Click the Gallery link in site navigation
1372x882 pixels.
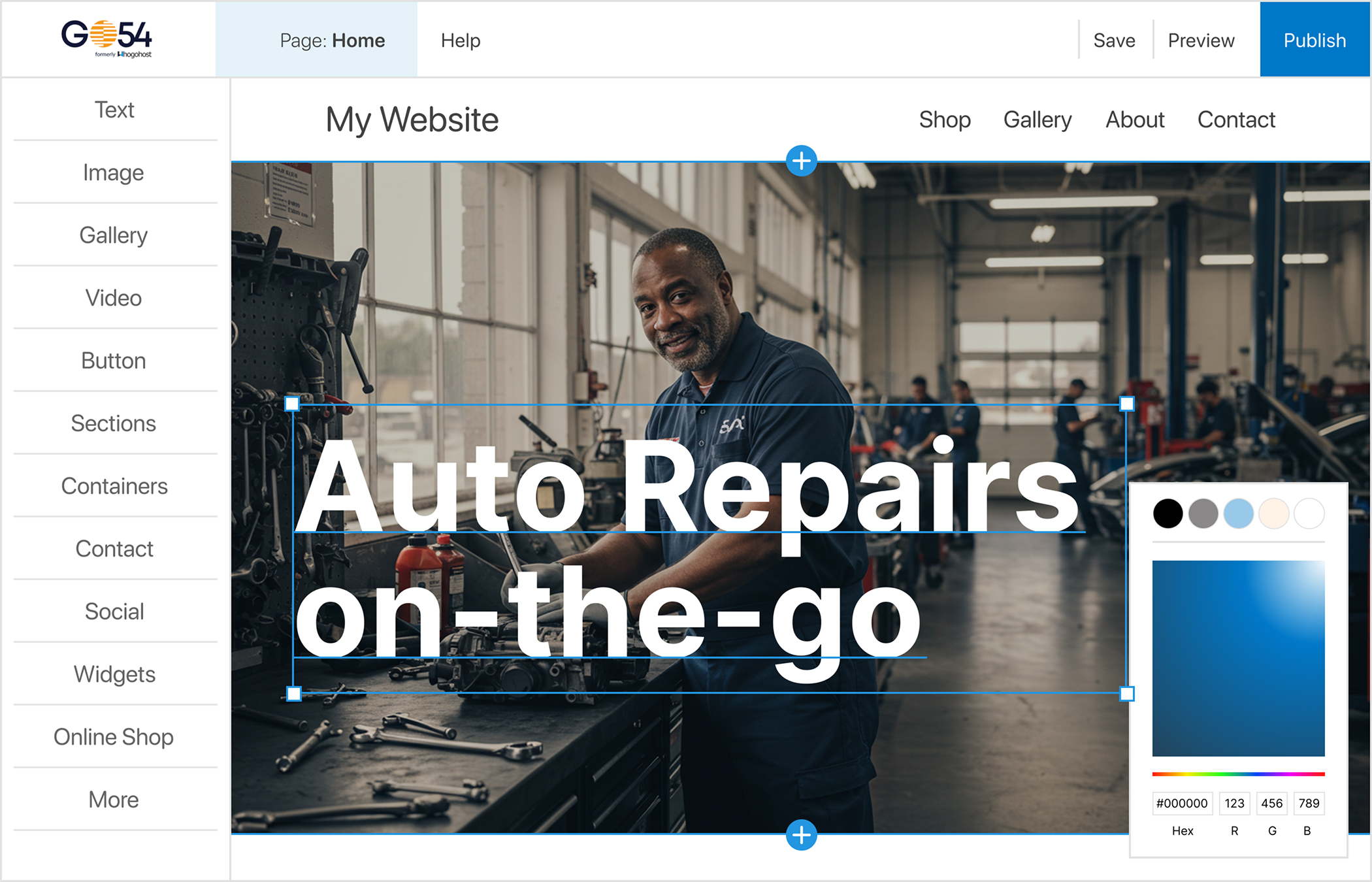click(x=1037, y=120)
